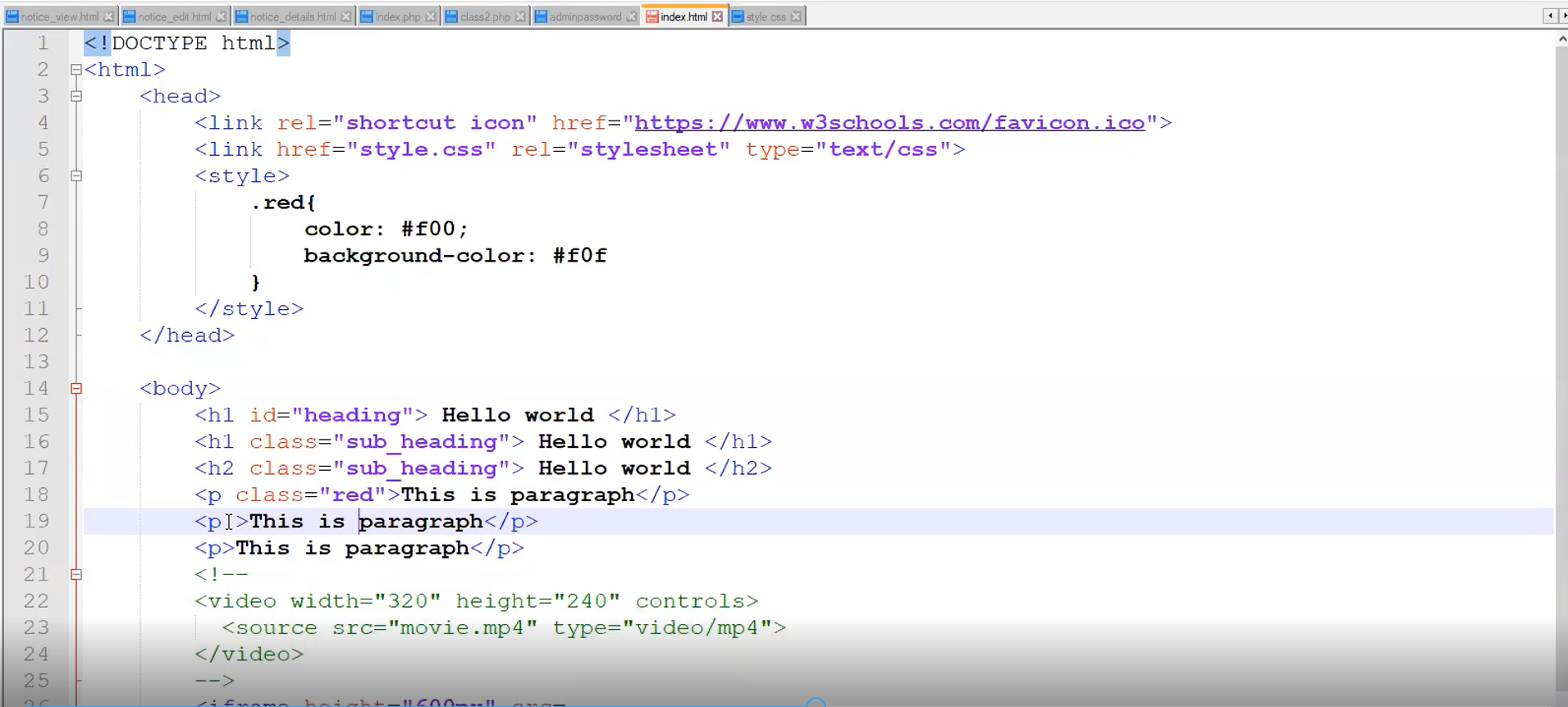Place cursor in "<!DOCTYPE html>" text

[x=187, y=43]
